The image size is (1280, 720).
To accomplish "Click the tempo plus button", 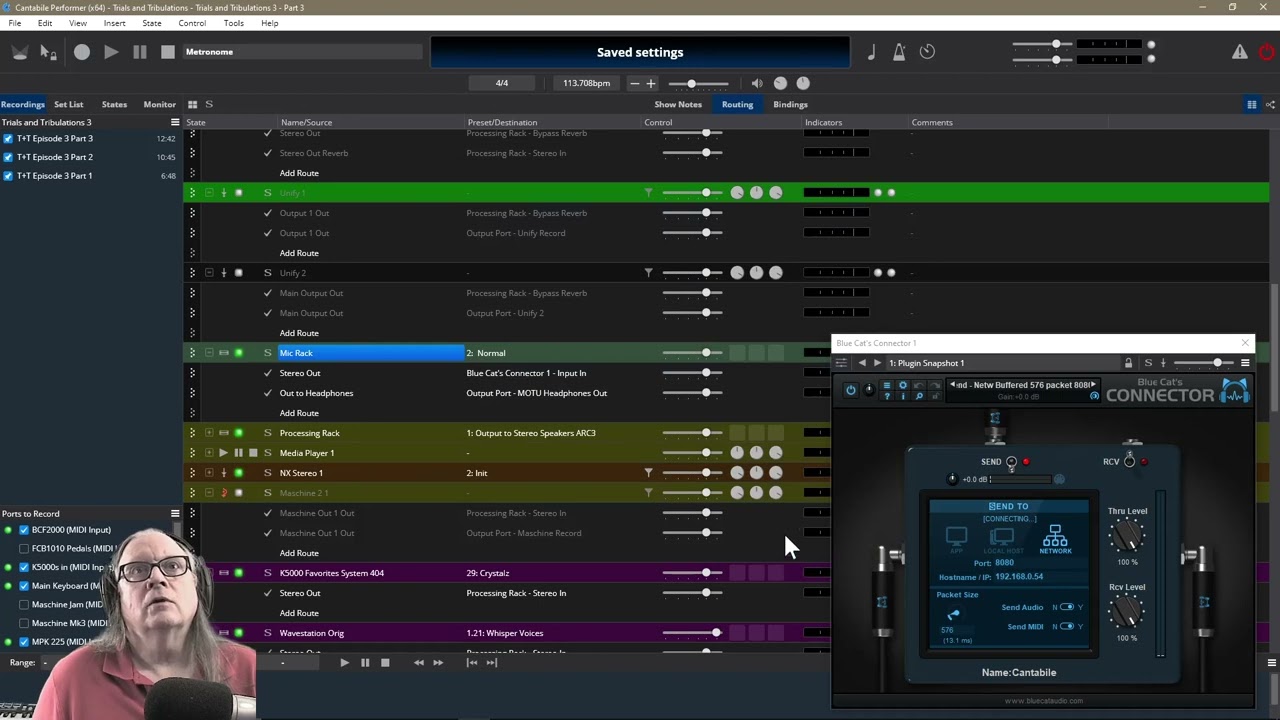I will click(651, 83).
